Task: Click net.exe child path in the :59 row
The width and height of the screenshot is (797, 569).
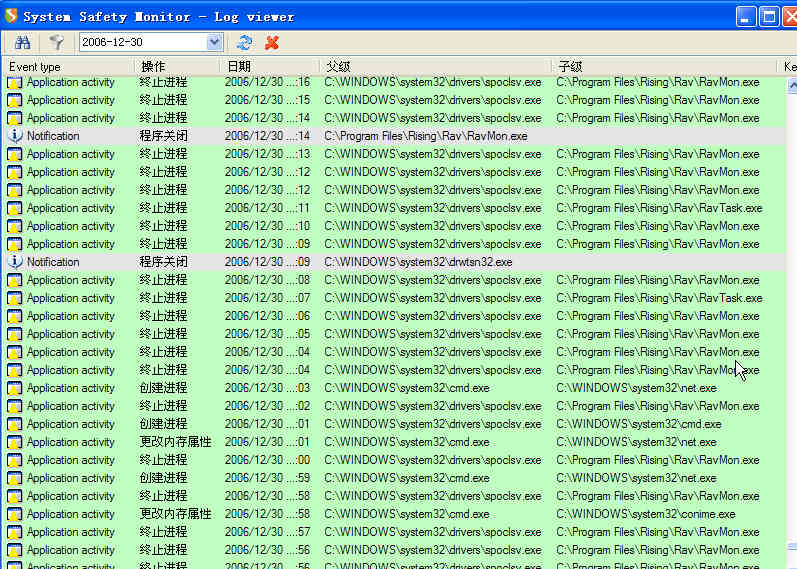Action: point(636,478)
